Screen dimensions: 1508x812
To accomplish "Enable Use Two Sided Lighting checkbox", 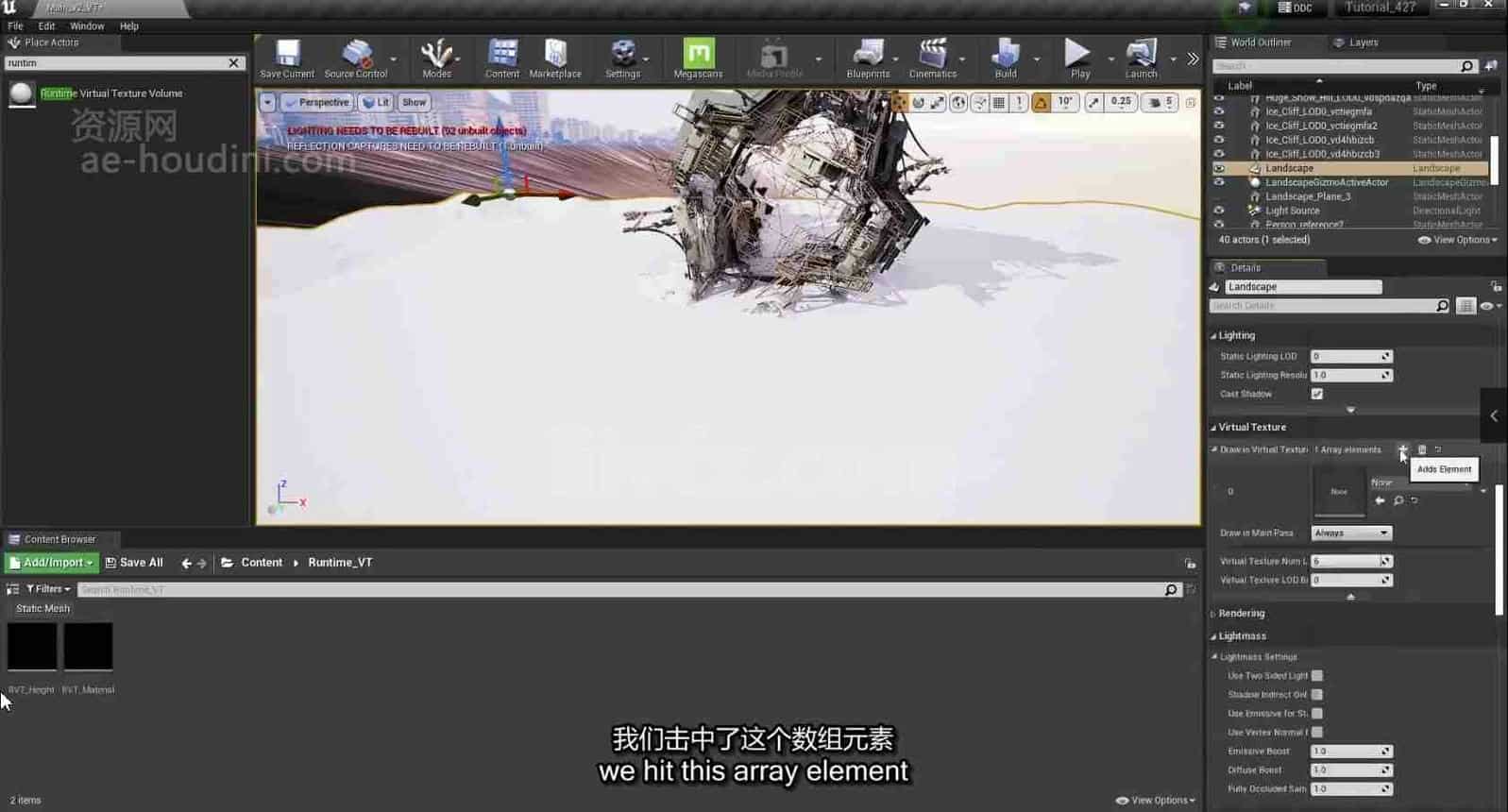I will (1317, 675).
